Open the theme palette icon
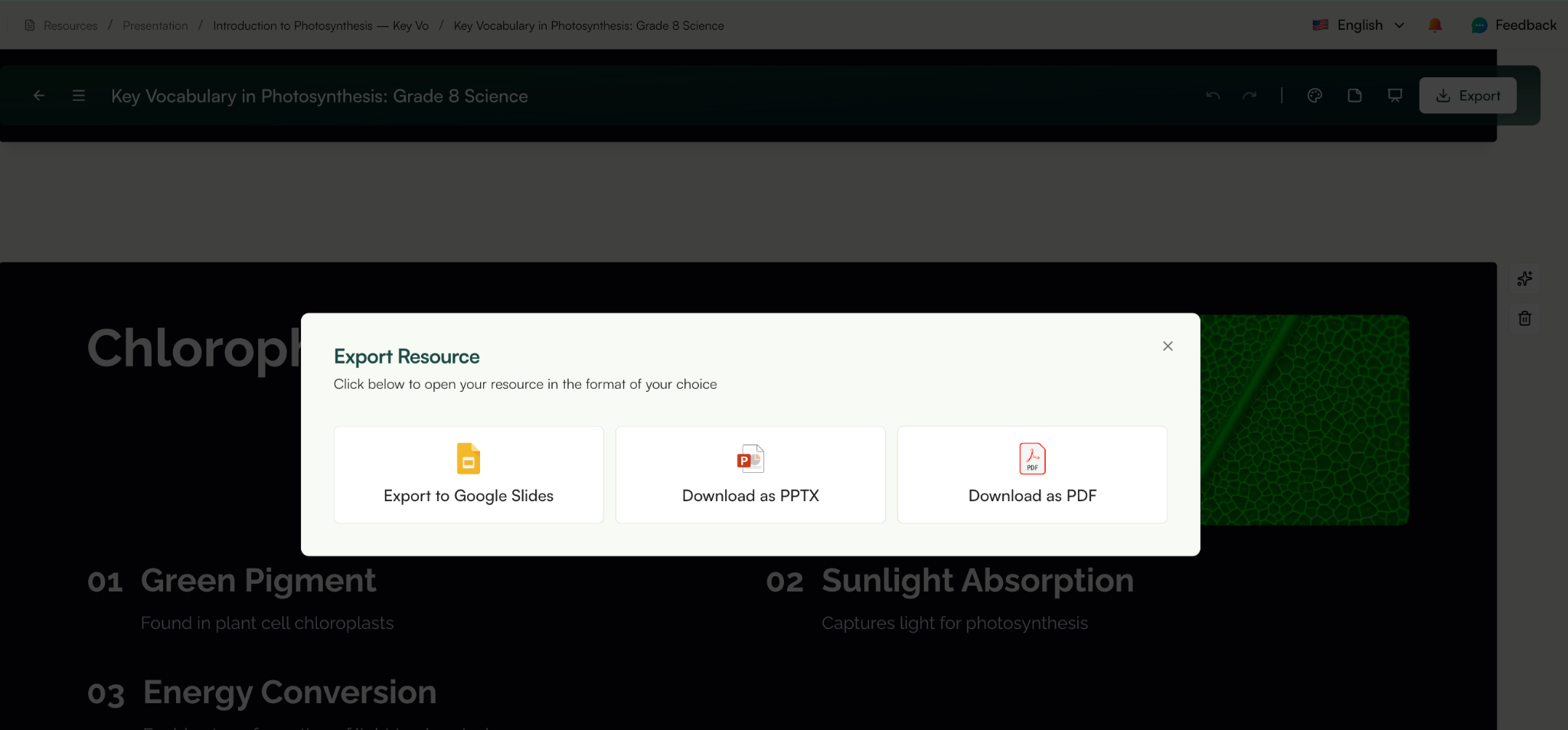The image size is (1568, 730). tap(1315, 95)
